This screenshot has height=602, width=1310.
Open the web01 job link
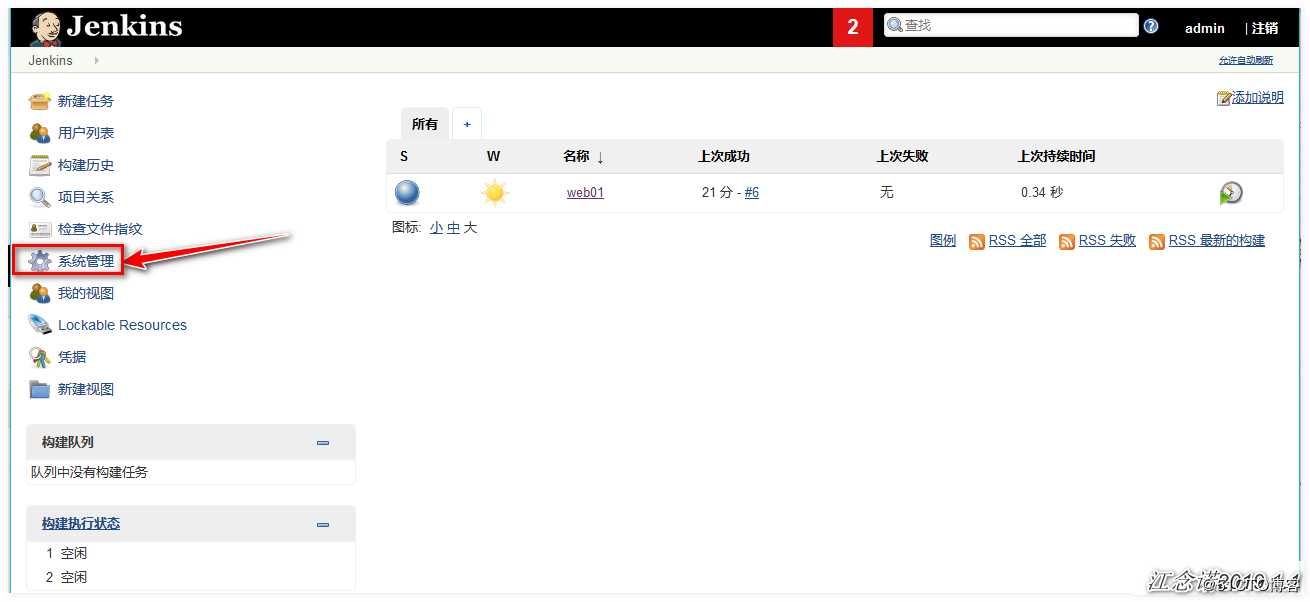pos(585,193)
